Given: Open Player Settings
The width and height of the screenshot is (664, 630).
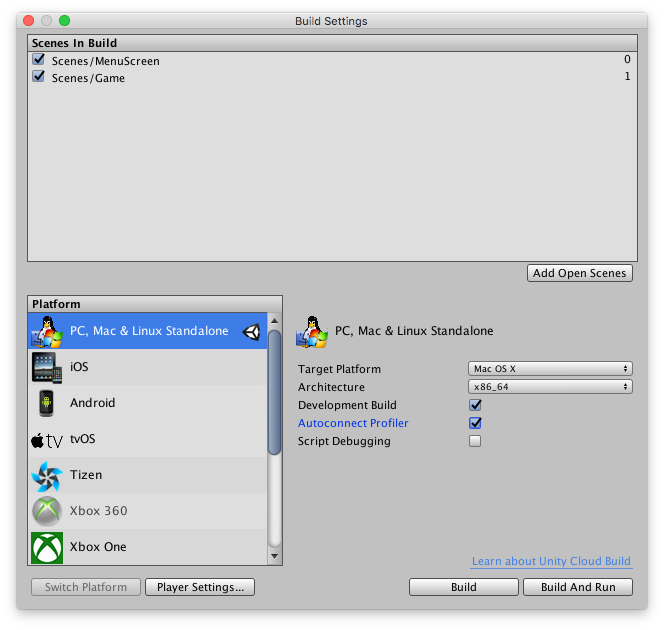Looking at the screenshot, I should click(x=200, y=587).
